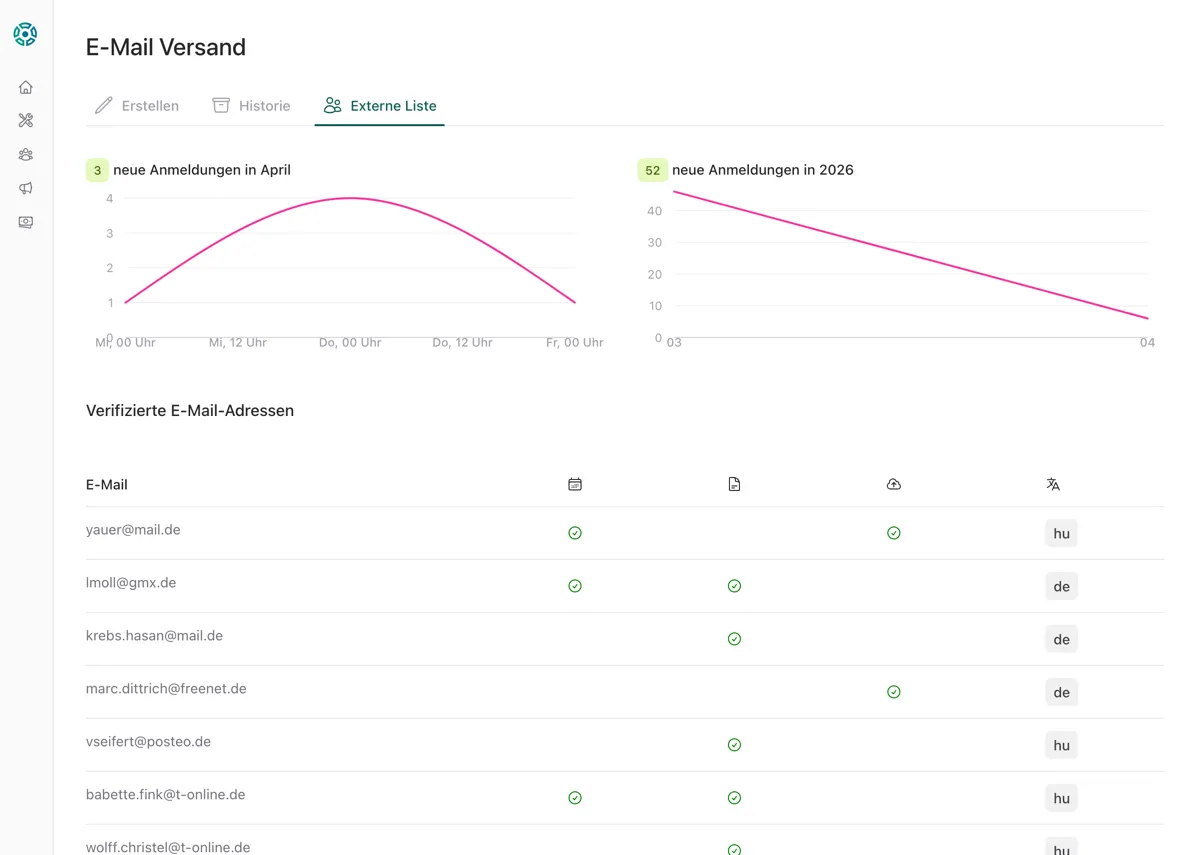Open the payment icon in sidebar

[x=26, y=222]
